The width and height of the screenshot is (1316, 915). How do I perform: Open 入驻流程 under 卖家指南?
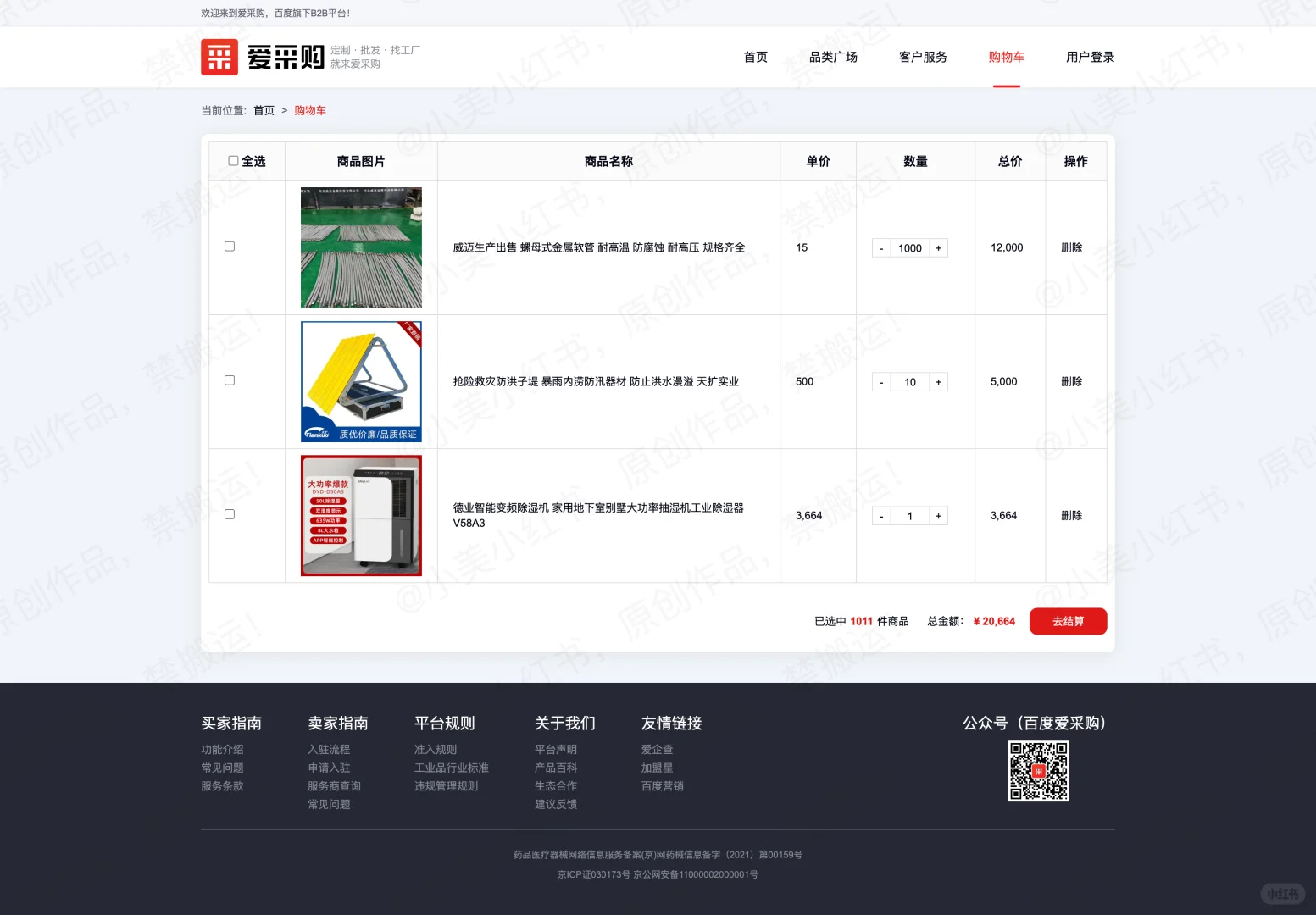tap(329, 749)
